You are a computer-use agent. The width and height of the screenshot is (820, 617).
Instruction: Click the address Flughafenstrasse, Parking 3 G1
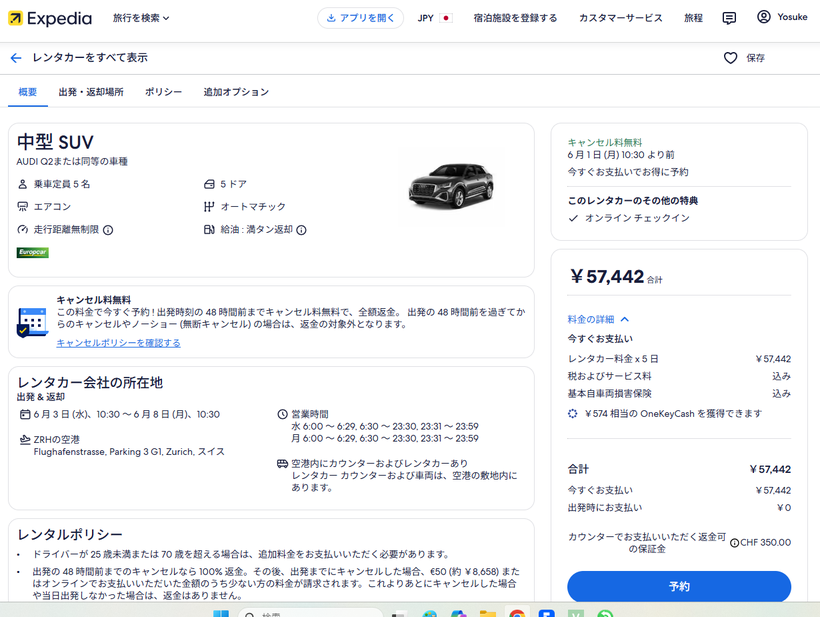129,452
